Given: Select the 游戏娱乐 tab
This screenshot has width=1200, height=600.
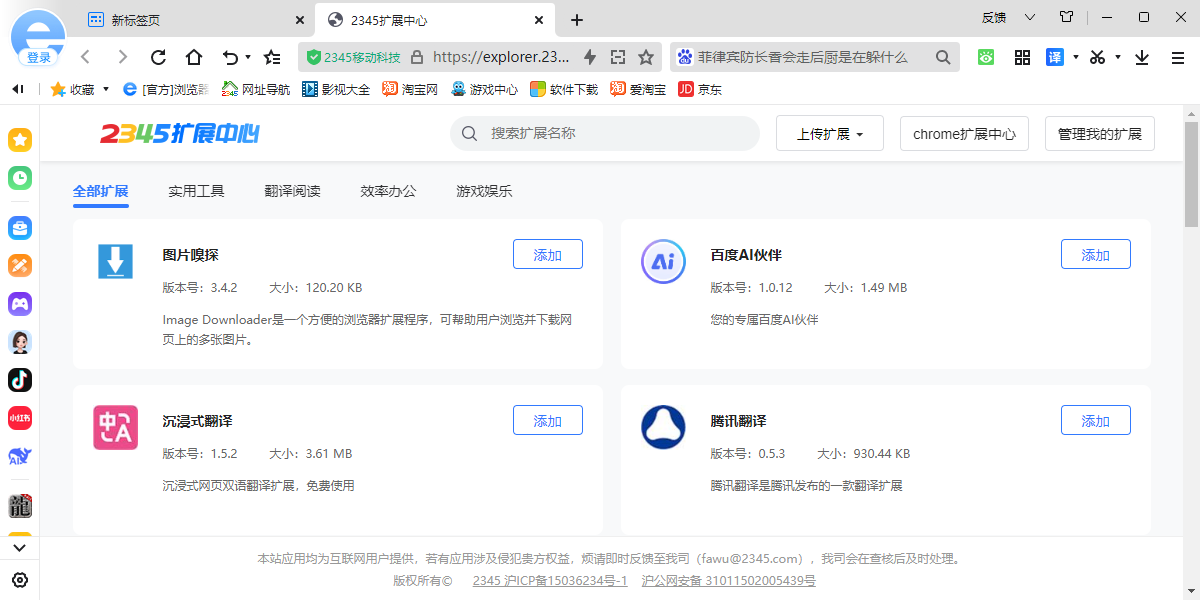Looking at the screenshot, I should (x=484, y=191).
